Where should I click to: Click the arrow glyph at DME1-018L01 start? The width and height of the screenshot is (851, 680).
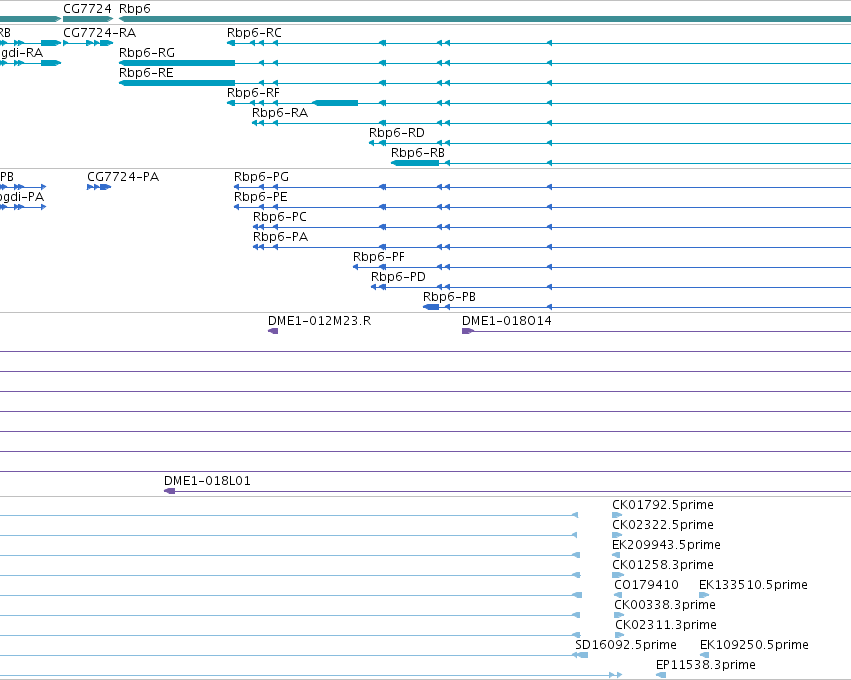coord(169,492)
